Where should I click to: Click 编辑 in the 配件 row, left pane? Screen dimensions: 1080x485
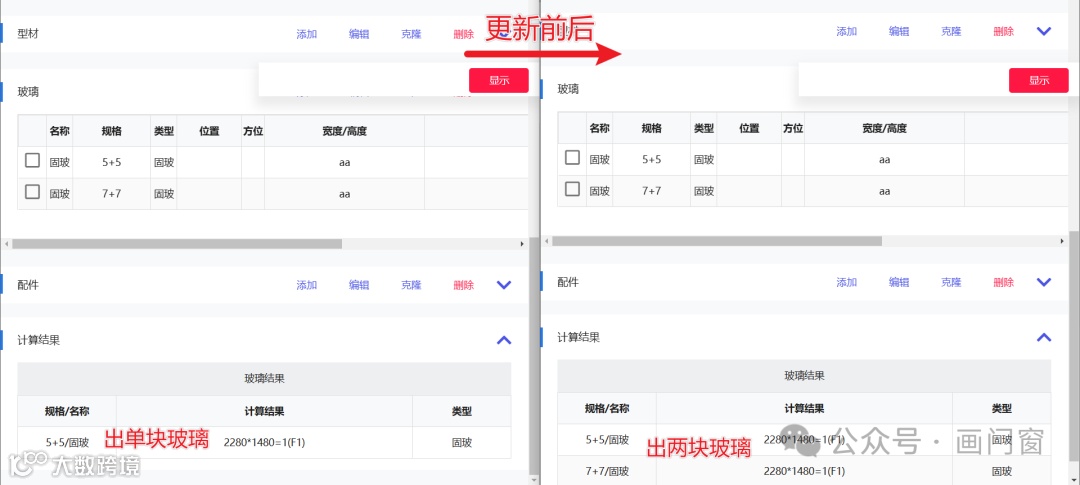[359, 285]
